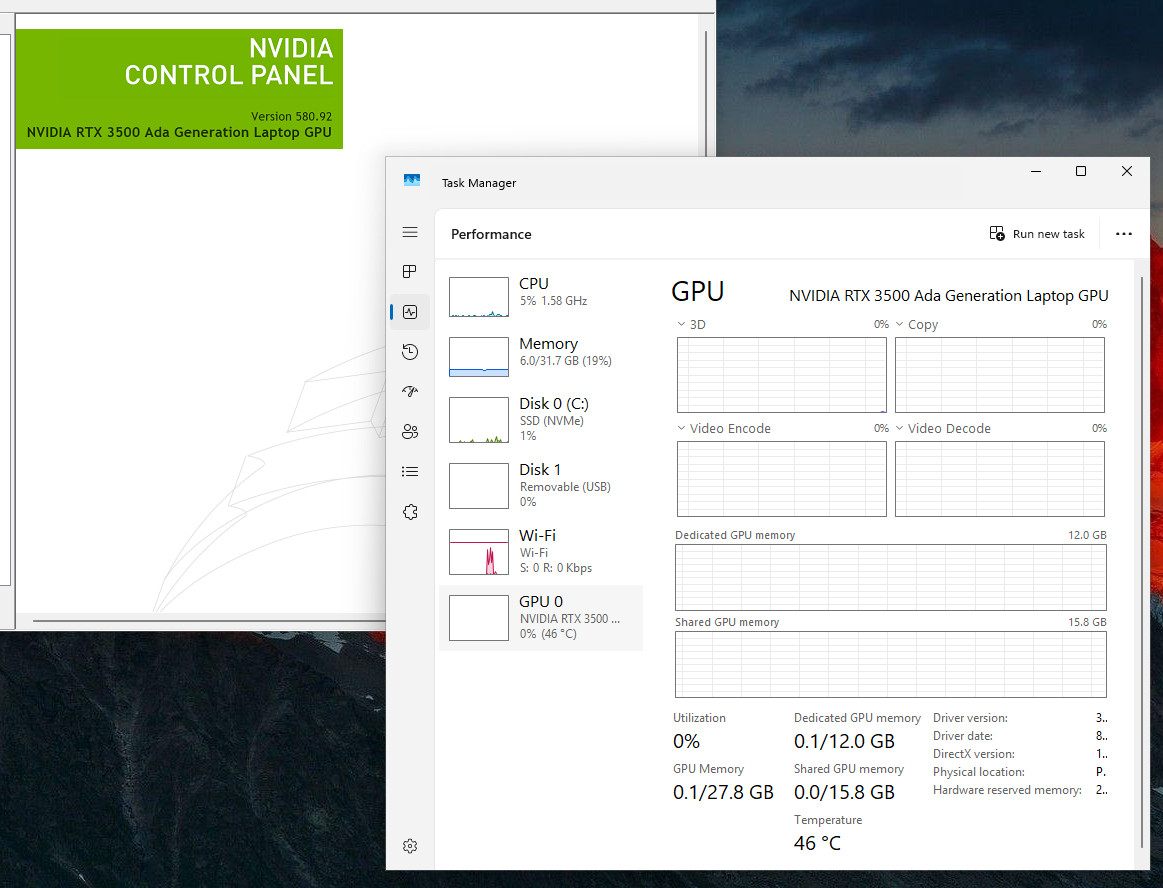
Task: Click the NVIDIA Control Panel green banner
Action: click(x=179, y=89)
